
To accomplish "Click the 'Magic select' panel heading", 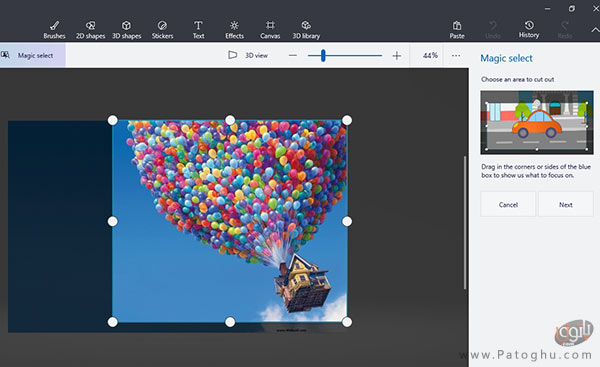I will click(506, 58).
